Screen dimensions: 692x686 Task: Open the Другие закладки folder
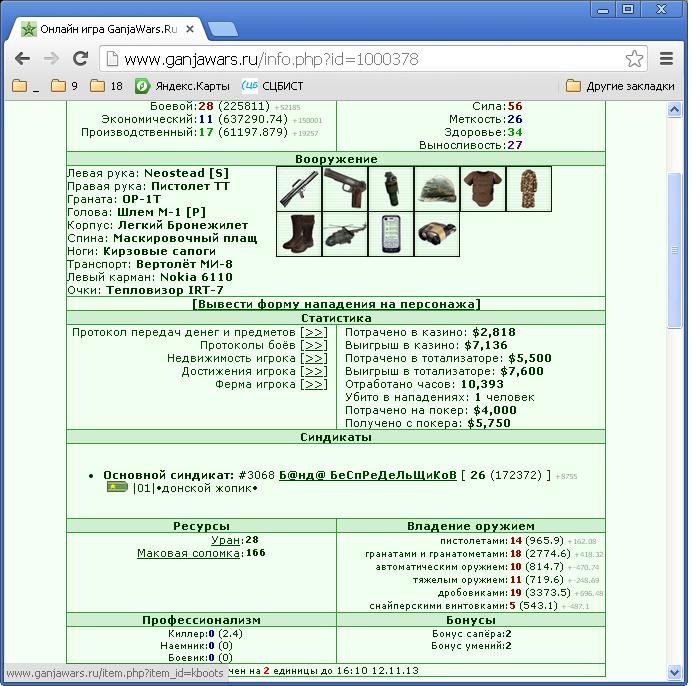click(620, 86)
